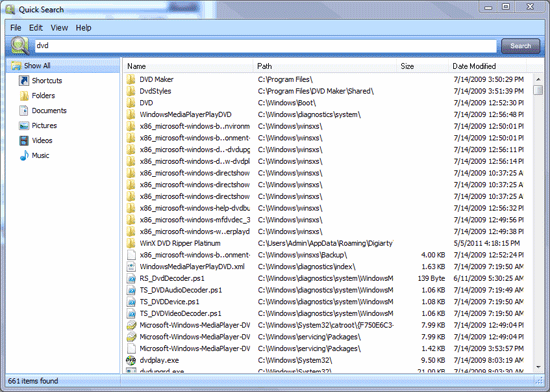This screenshot has height=392, width=550.
Task: Click the resize grip in status bar corner
Action: pos(539,381)
